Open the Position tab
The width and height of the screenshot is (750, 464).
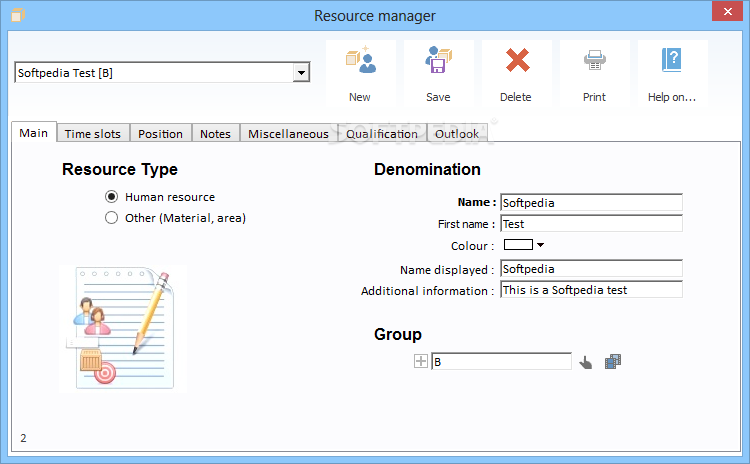pyautogui.click(x=160, y=134)
